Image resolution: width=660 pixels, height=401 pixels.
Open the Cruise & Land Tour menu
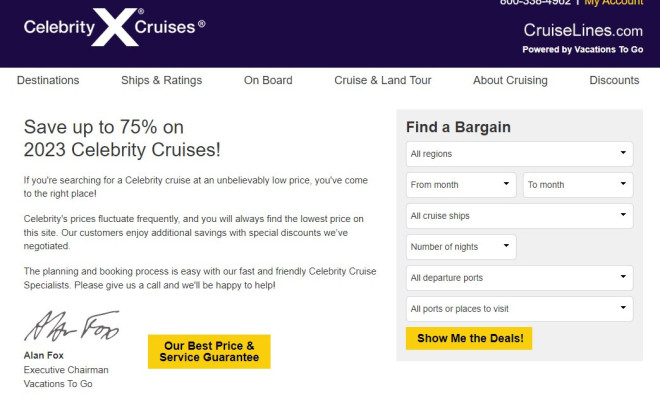click(x=383, y=80)
